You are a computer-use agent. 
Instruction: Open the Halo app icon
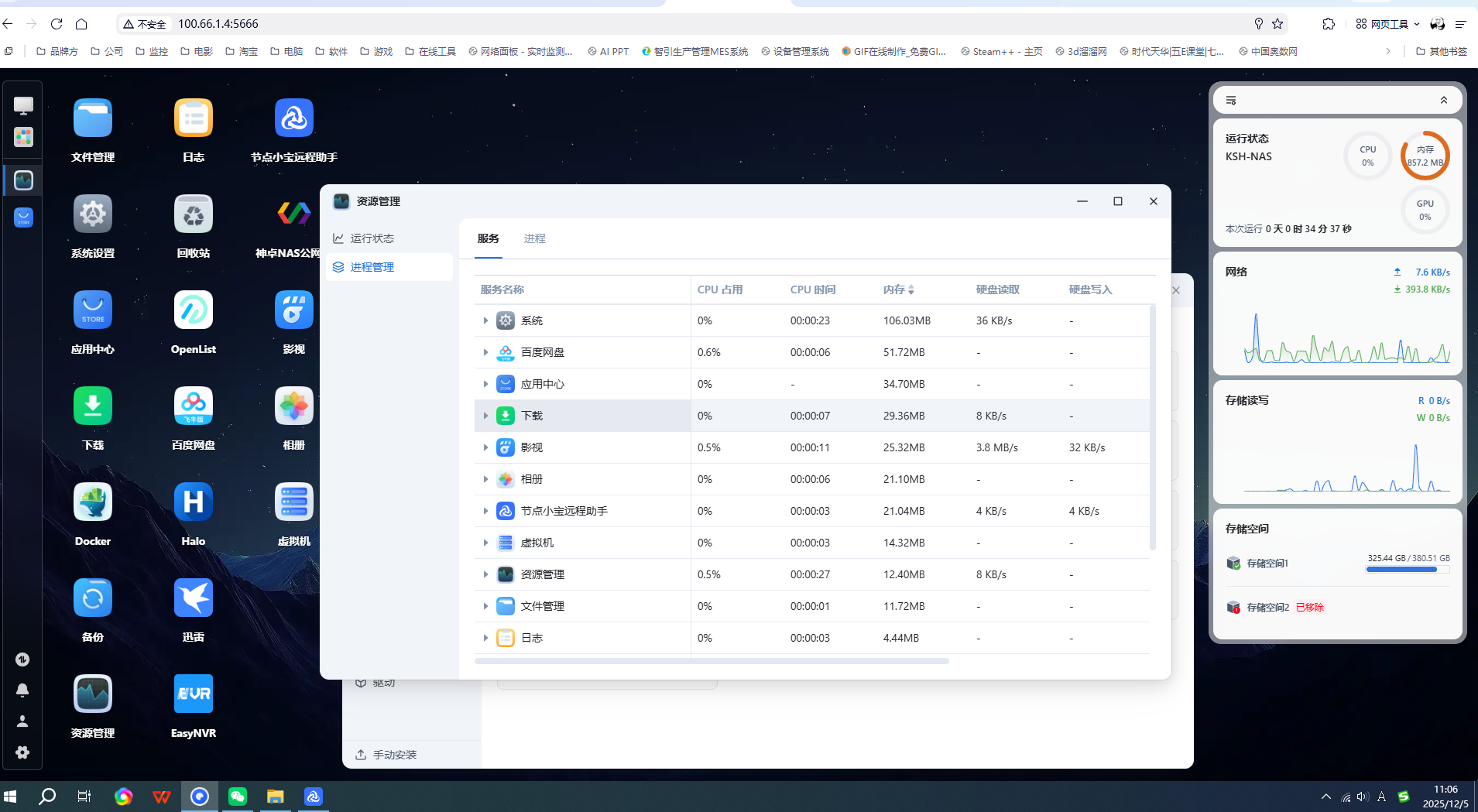tap(194, 502)
